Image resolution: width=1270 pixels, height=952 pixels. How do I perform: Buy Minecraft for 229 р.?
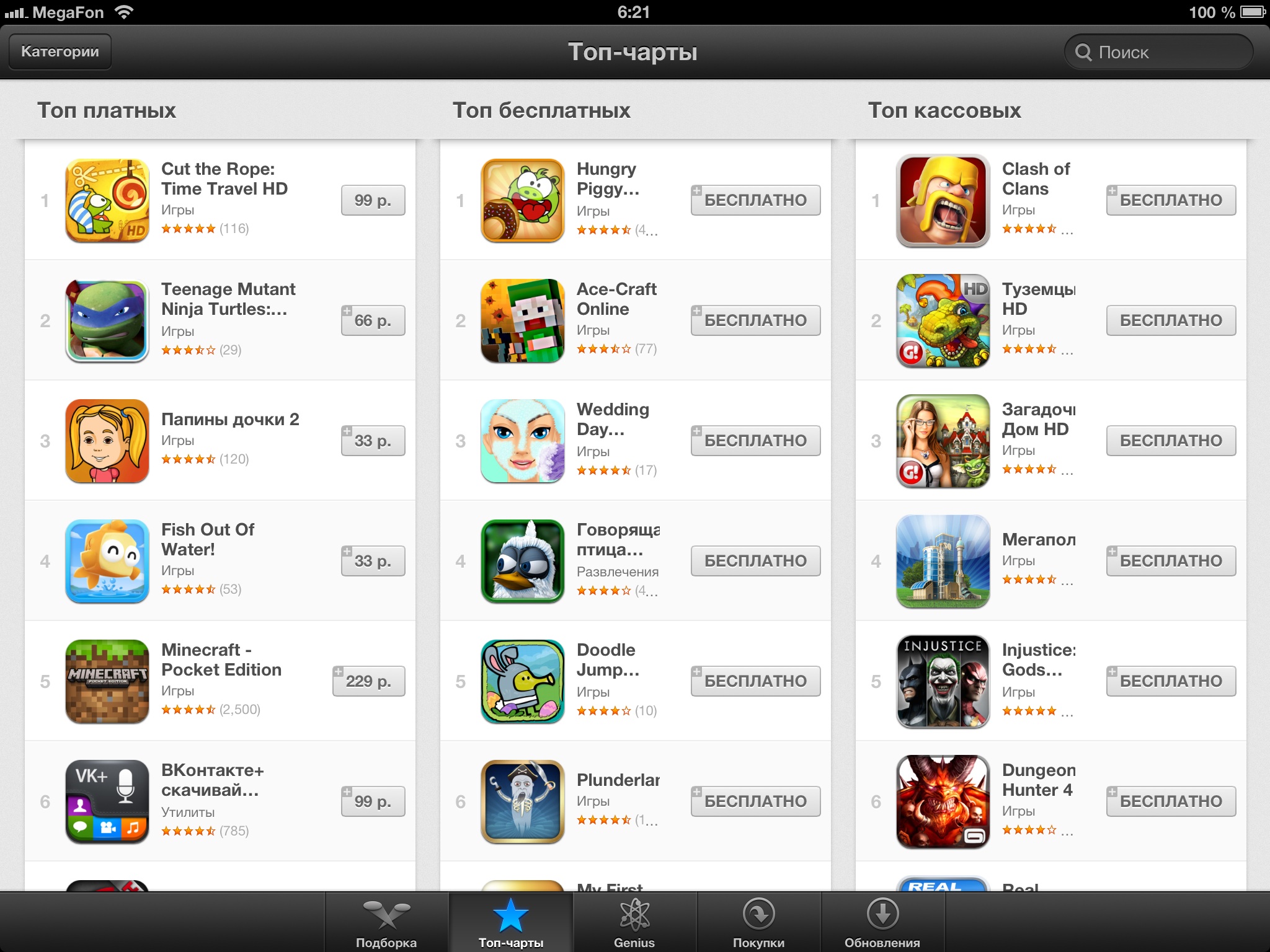pyautogui.click(x=368, y=681)
